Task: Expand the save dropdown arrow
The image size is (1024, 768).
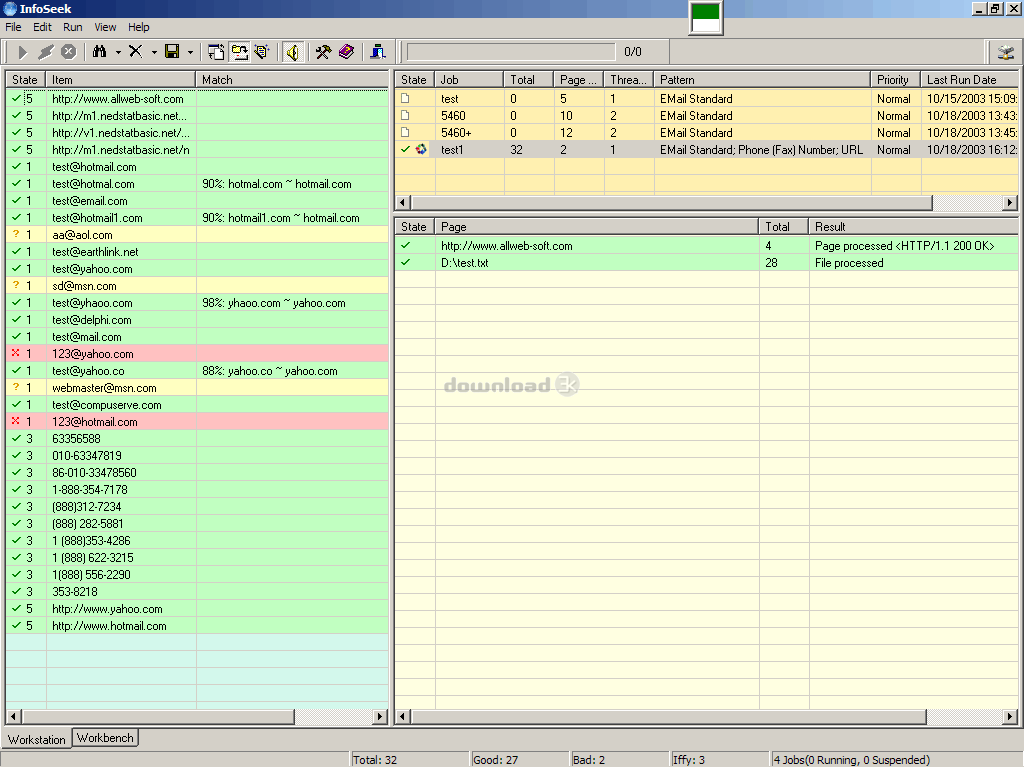Action: (x=190, y=52)
